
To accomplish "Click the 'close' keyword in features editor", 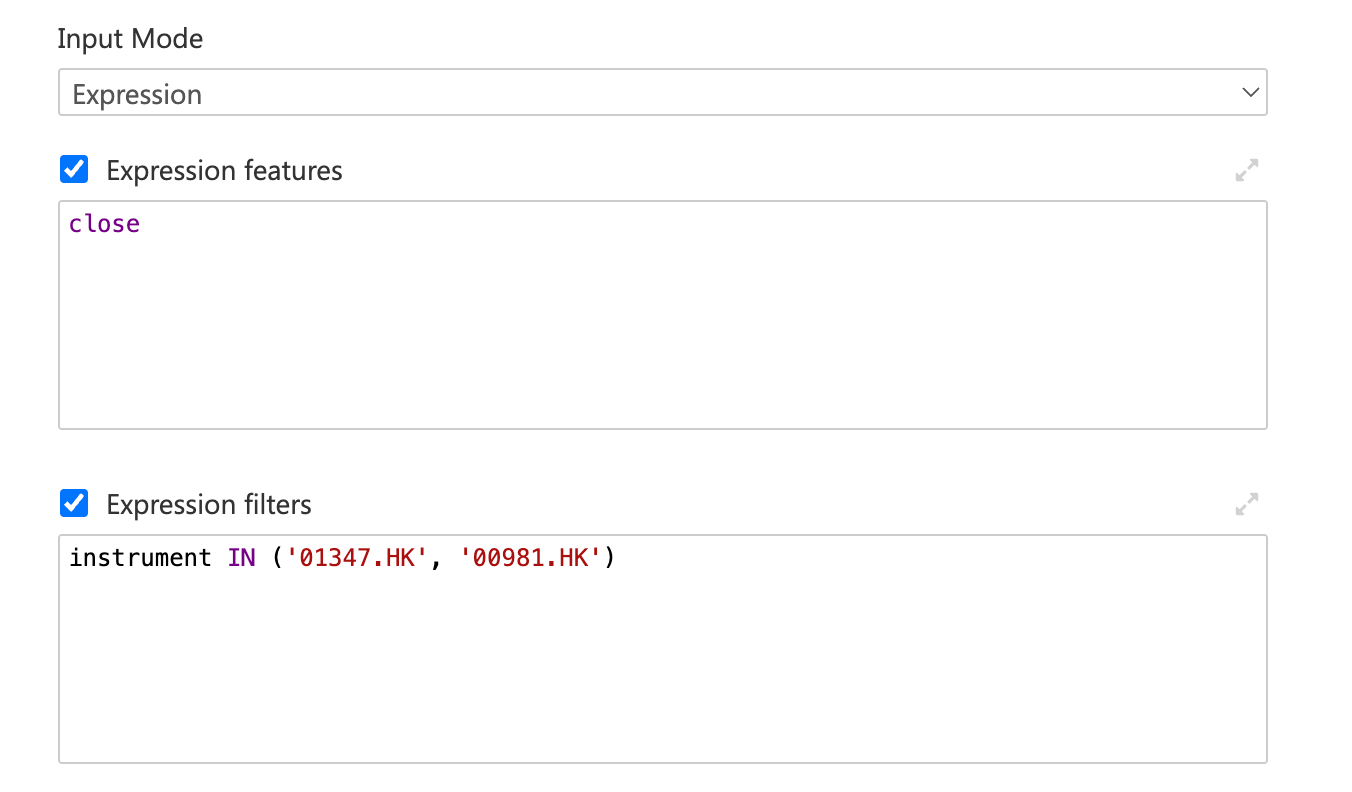I will (x=104, y=224).
